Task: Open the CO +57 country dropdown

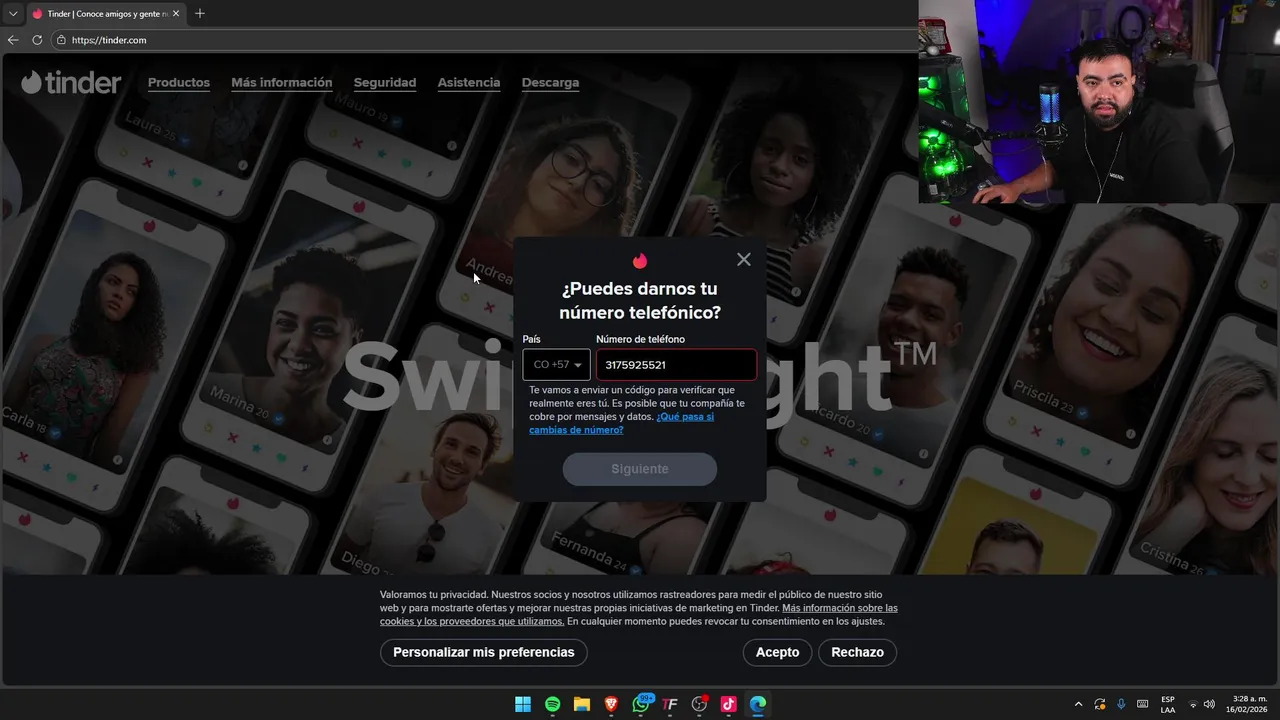Action: [x=556, y=365]
